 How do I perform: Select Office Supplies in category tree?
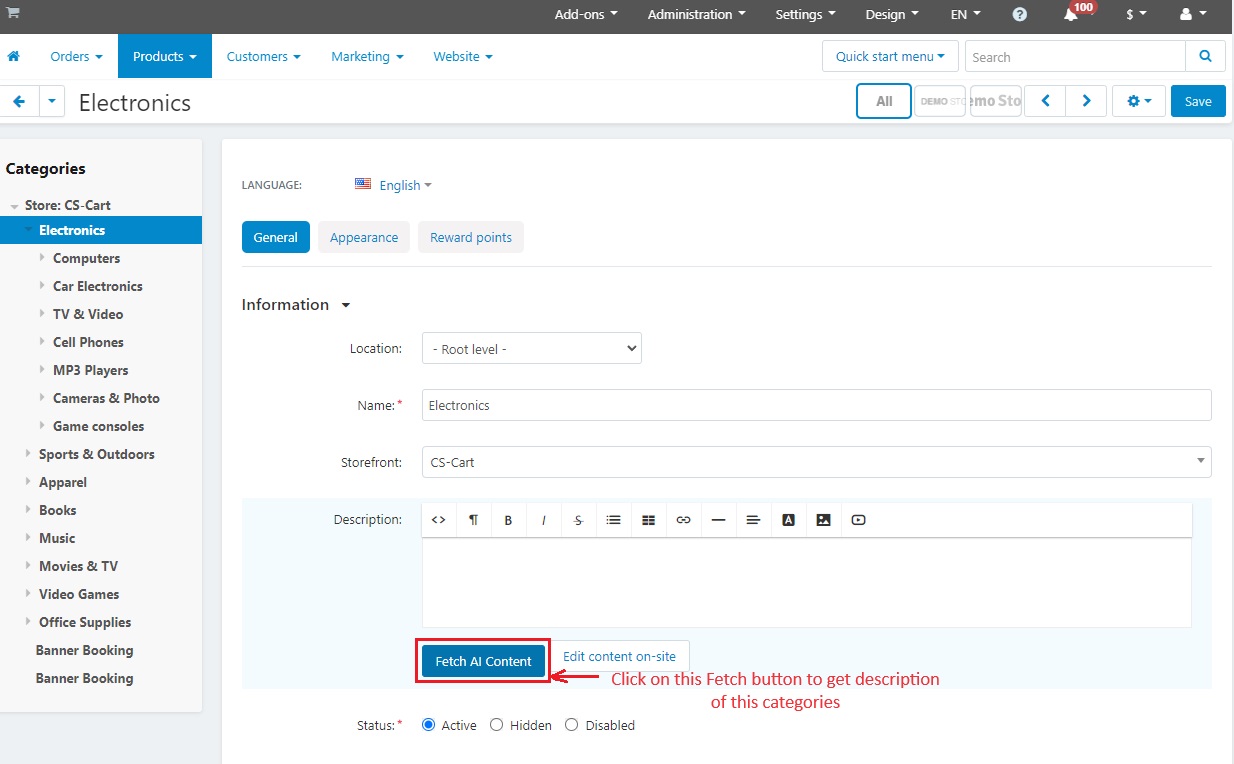(x=85, y=622)
